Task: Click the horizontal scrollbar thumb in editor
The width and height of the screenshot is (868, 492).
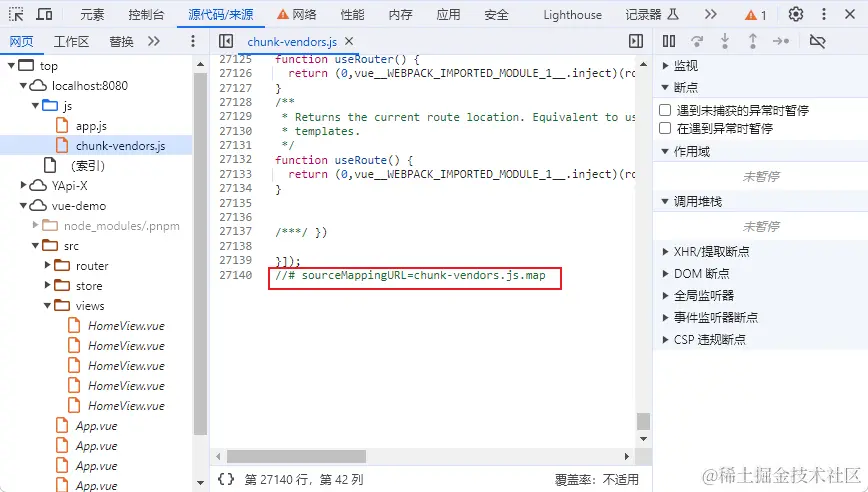Action: 296,456
